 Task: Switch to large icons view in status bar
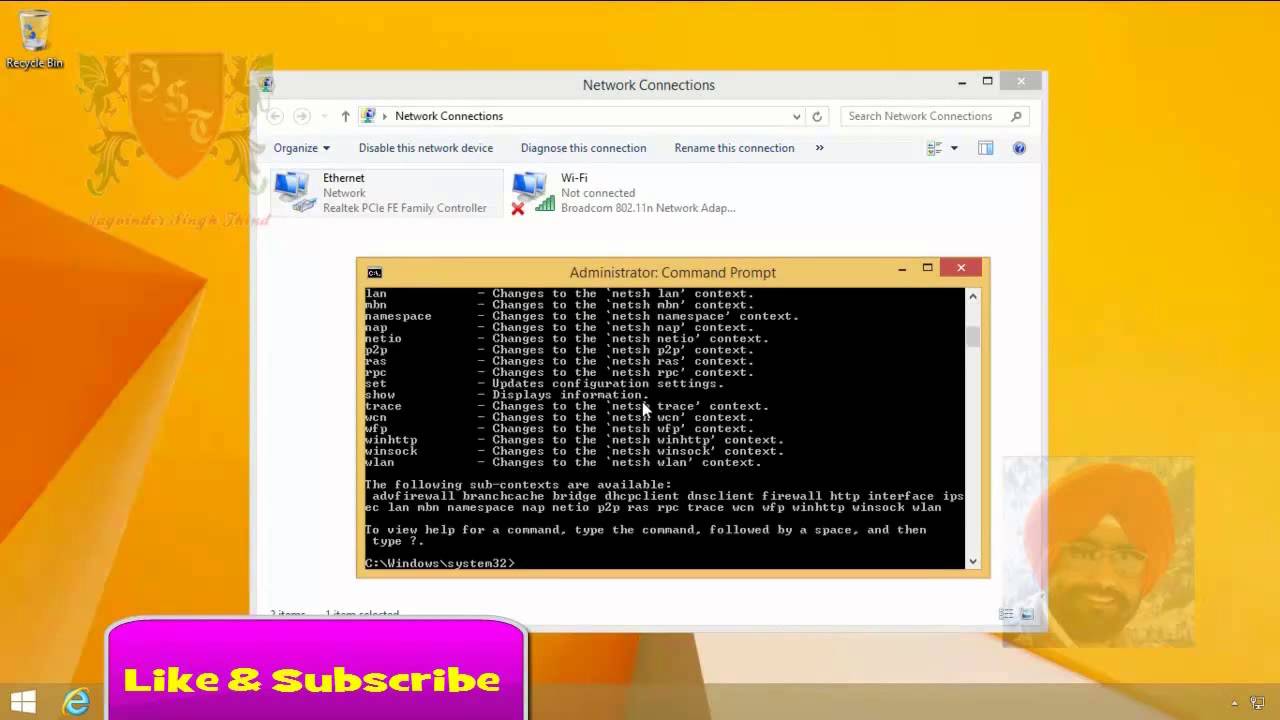1027,614
